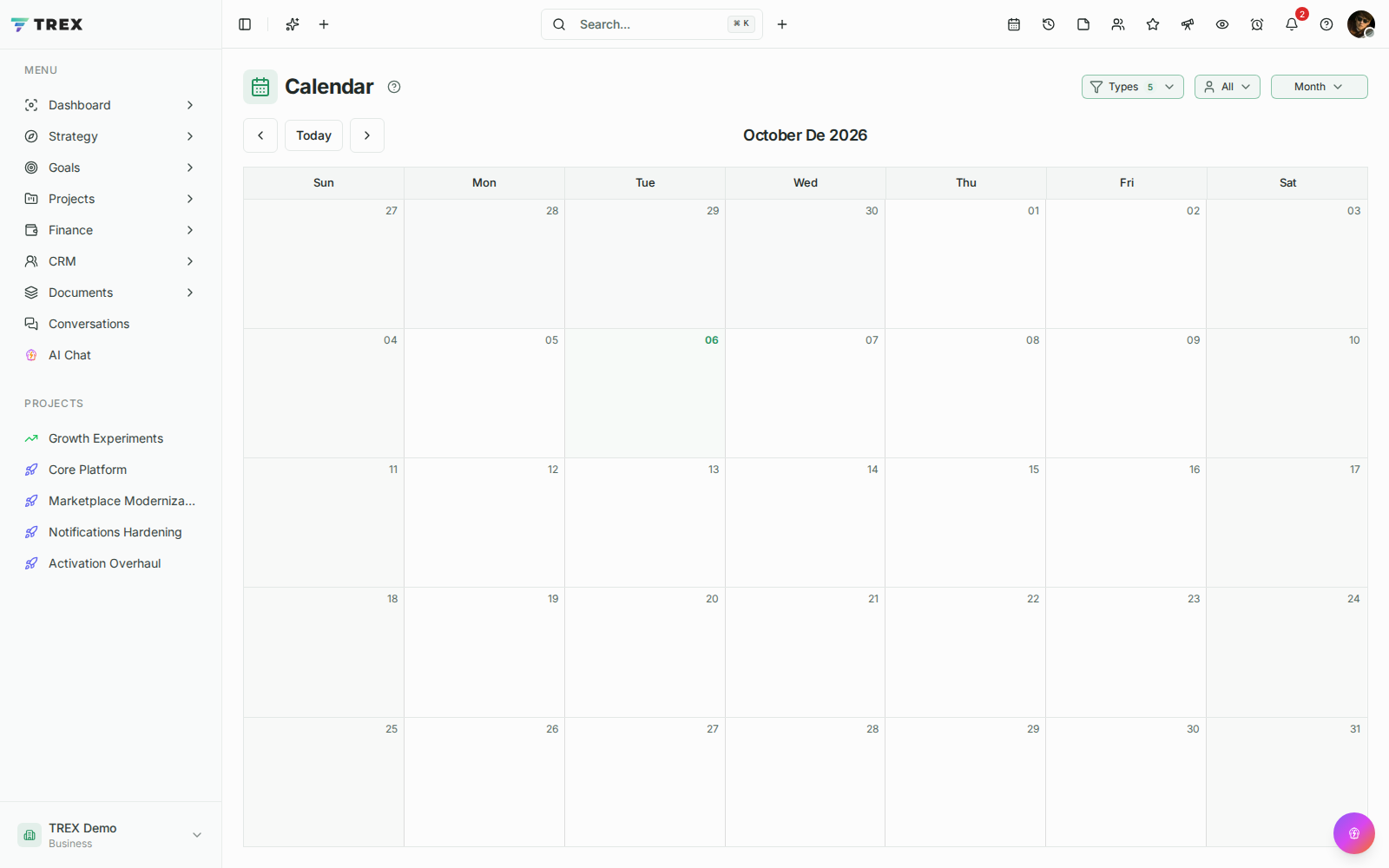Open the Types filter dropdown
Image resolution: width=1389 pixels, height=868 pixels.
(1133, 87)
